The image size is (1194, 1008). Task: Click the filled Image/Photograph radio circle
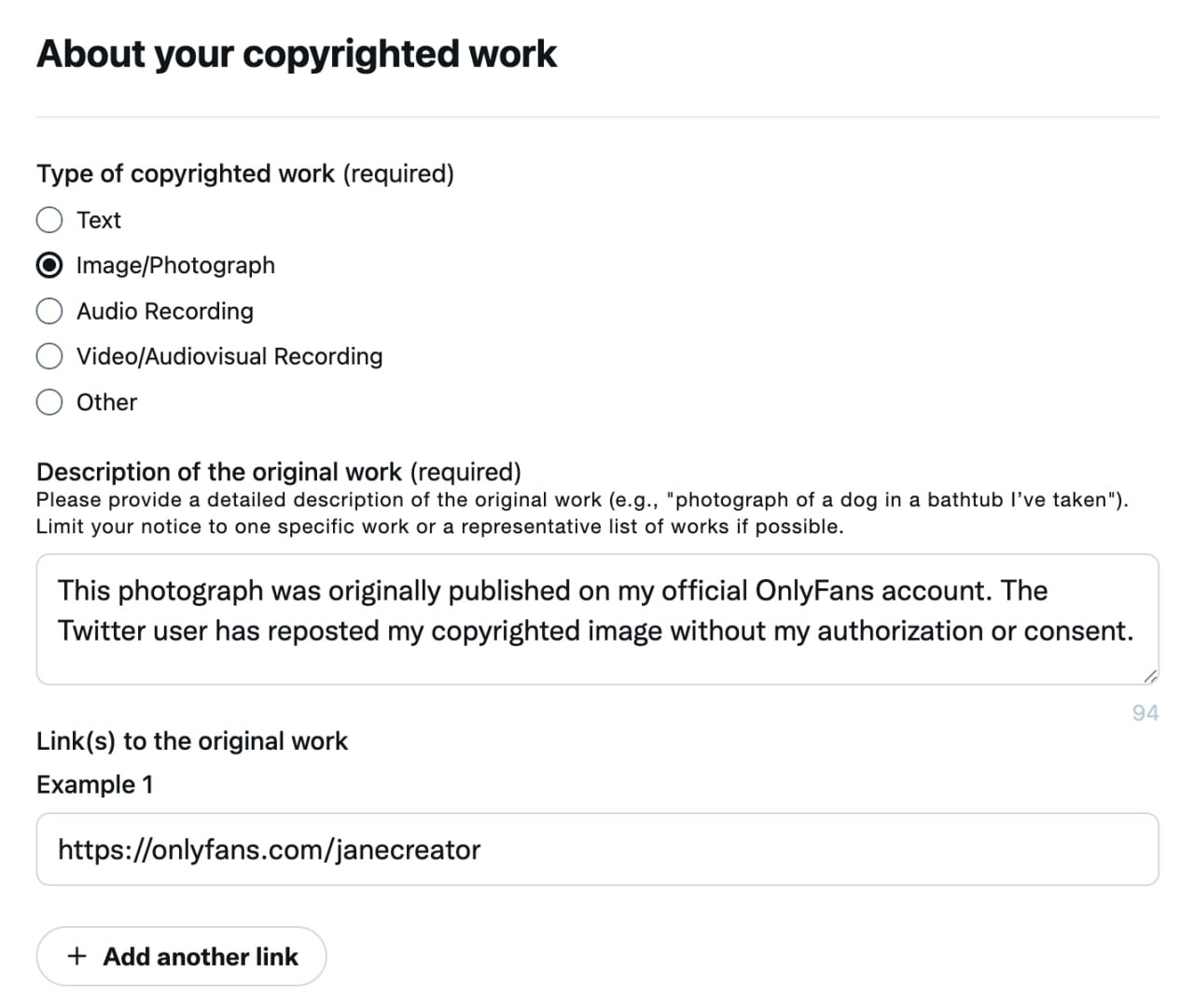point(49,266)
